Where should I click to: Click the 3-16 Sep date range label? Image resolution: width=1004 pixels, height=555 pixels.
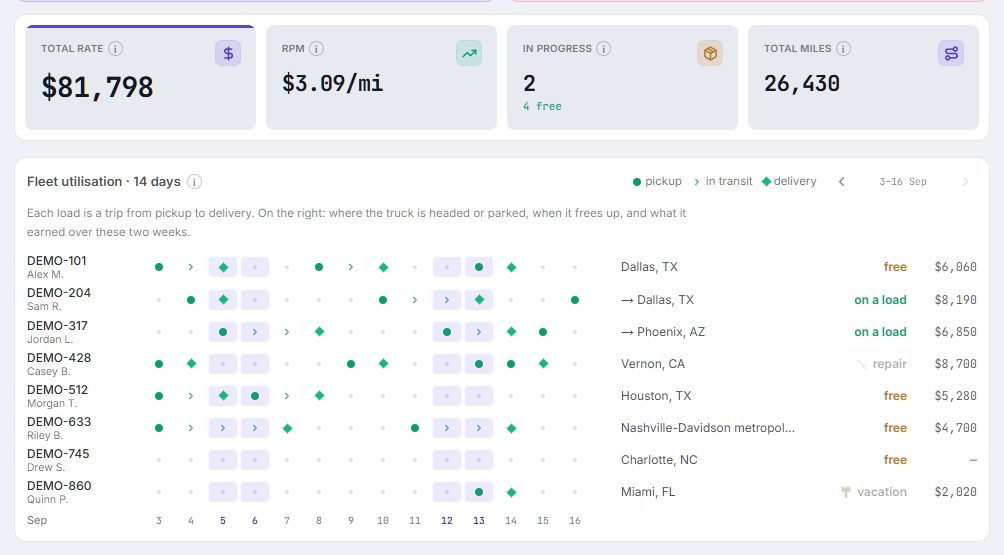tap(903, 182)
